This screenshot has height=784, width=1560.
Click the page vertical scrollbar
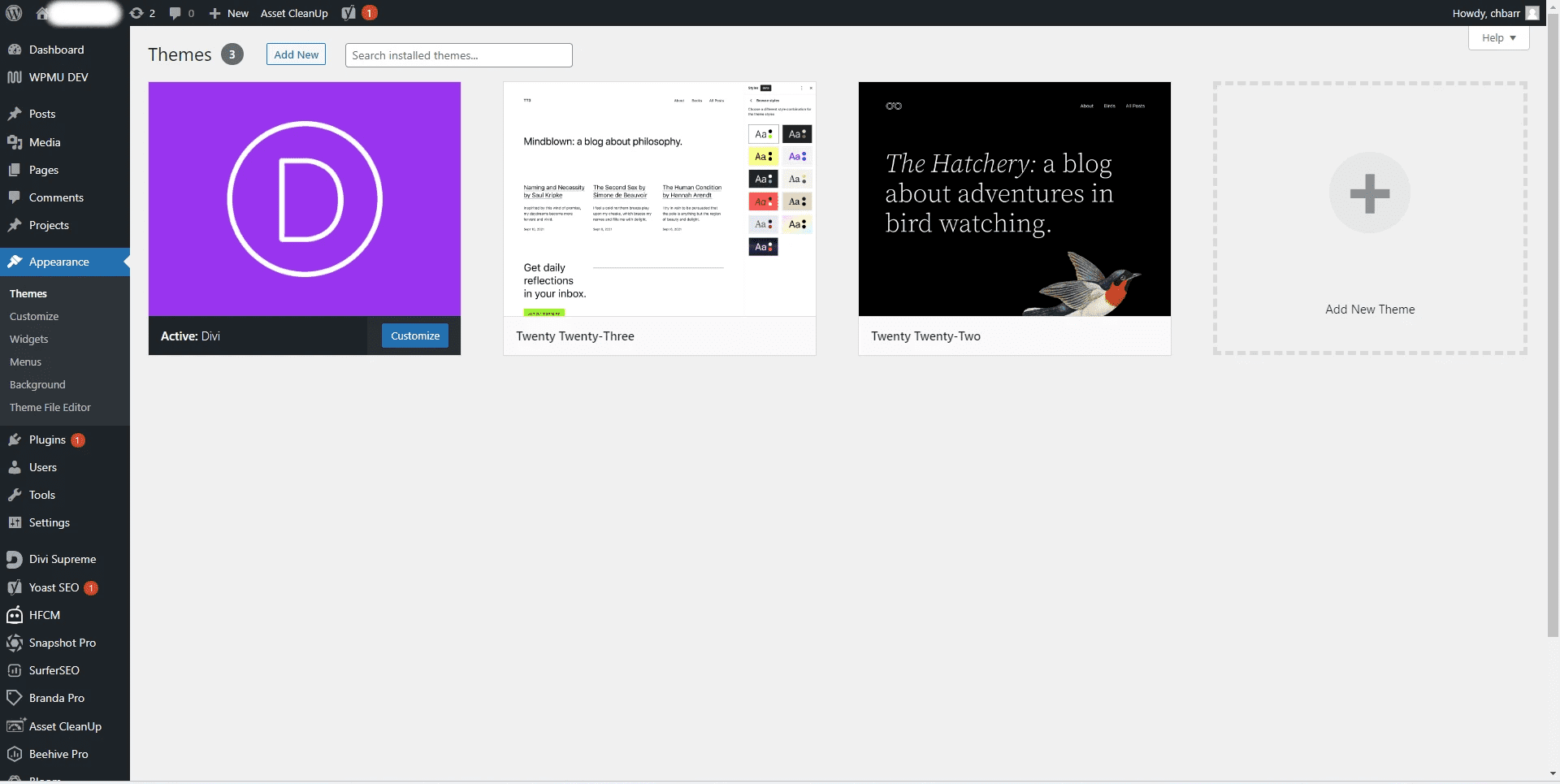point(1553,325)
